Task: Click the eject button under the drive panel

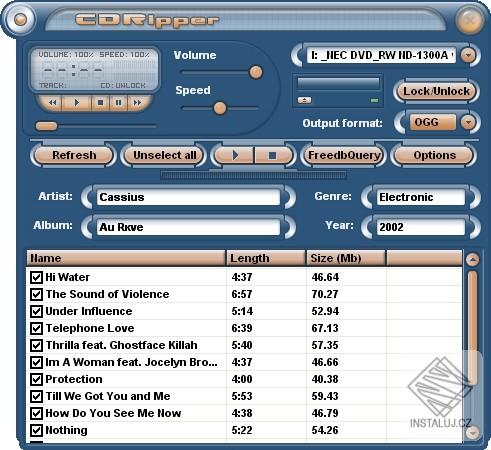Action: click(304, 100)
